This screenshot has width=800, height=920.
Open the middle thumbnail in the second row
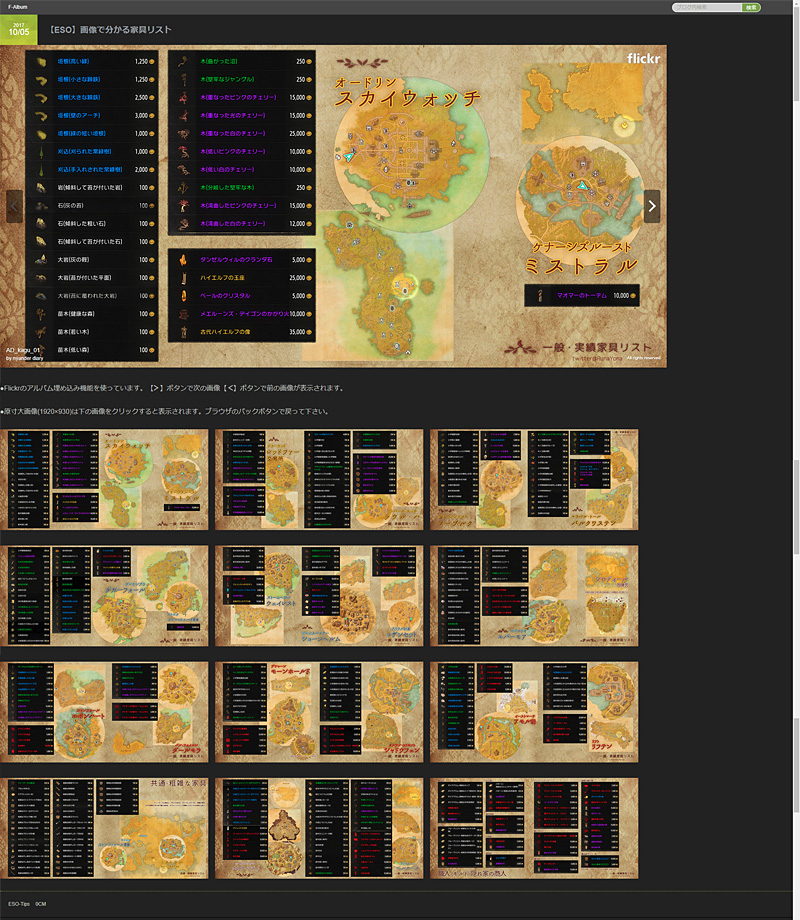pyautogui.click(x=319, y=596)
